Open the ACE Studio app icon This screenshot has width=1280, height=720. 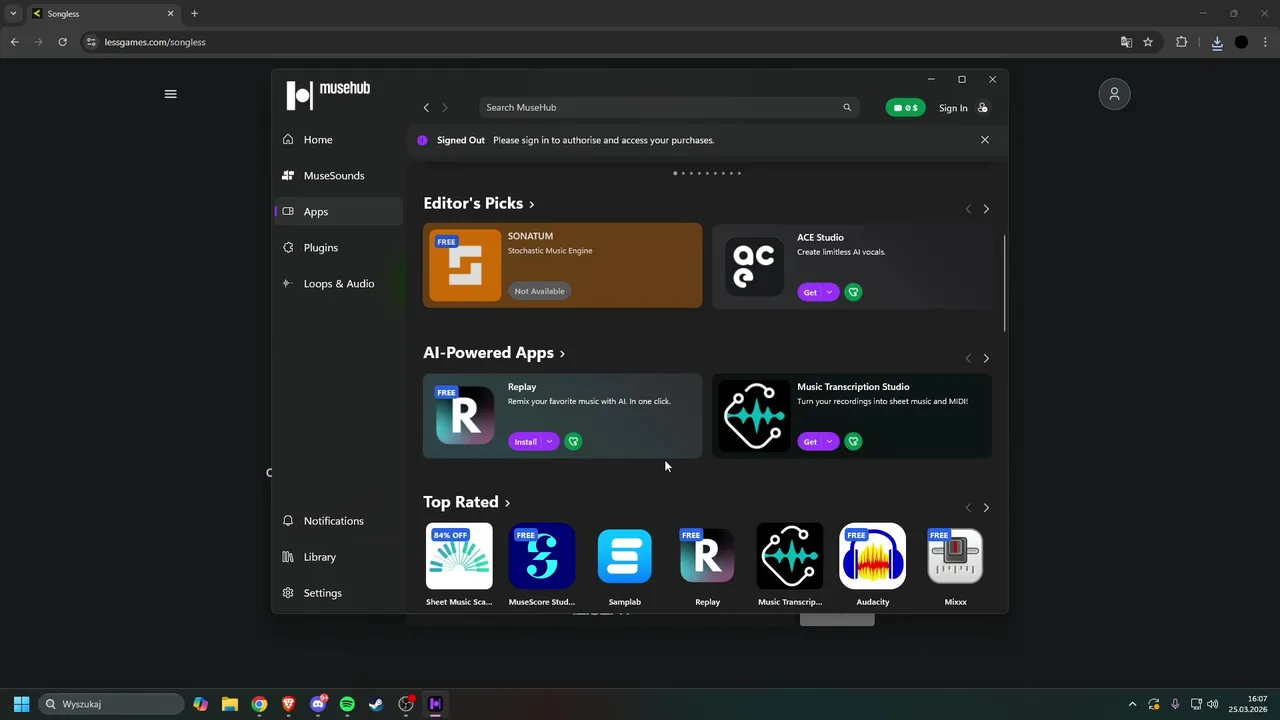(x=754, y=265)
